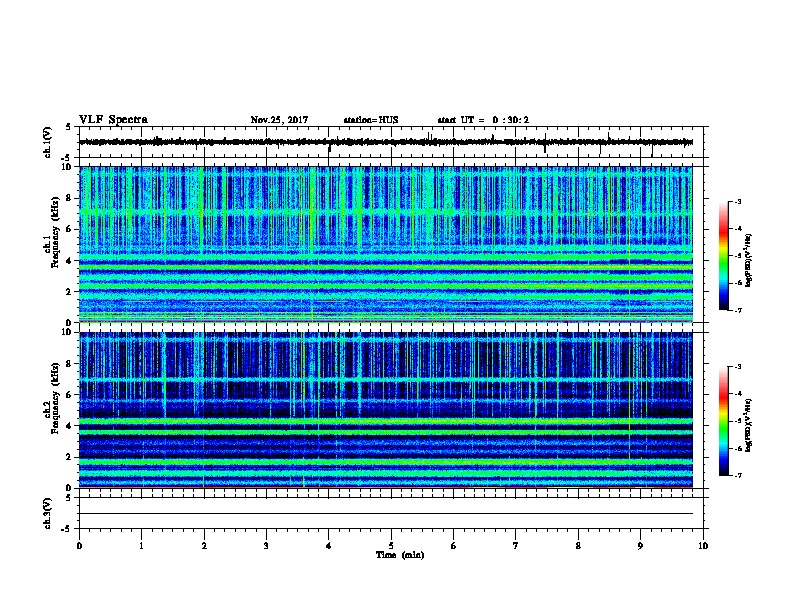Click the ch.1 voltage waveform trace

tap(386, 142)
